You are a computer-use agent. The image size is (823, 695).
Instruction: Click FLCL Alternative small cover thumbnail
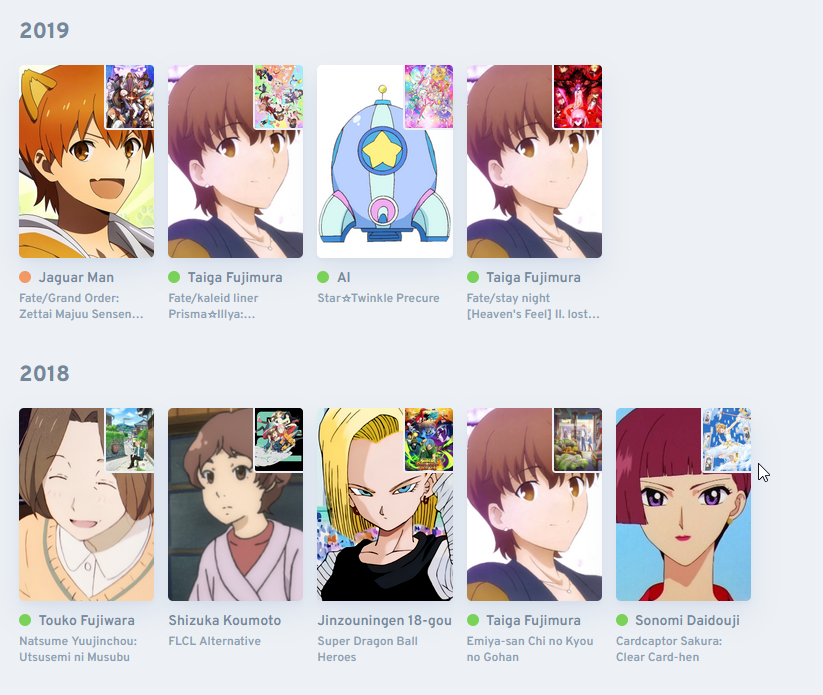279,440
